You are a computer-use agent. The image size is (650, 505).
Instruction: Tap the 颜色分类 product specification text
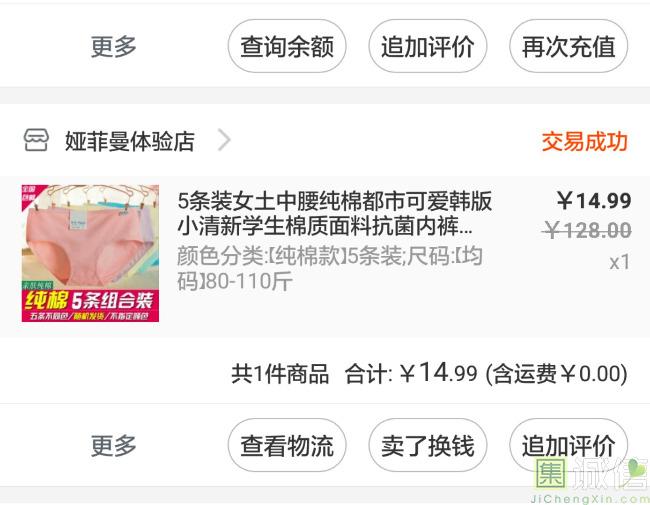(x=330, y=268)
